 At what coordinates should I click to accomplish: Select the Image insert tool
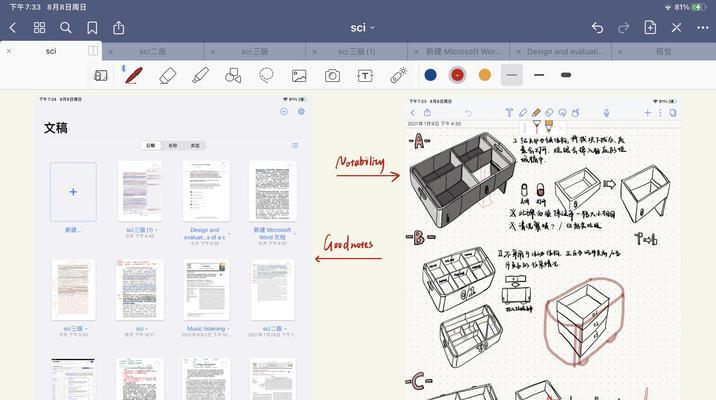(x=299, y=75)
